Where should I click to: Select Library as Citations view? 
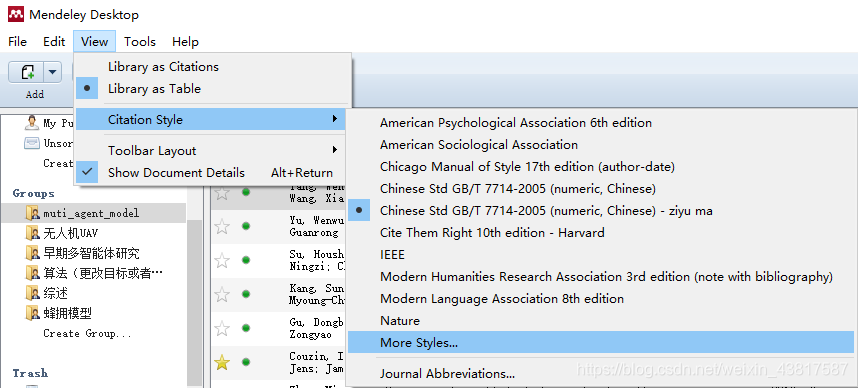click(212, 67)
